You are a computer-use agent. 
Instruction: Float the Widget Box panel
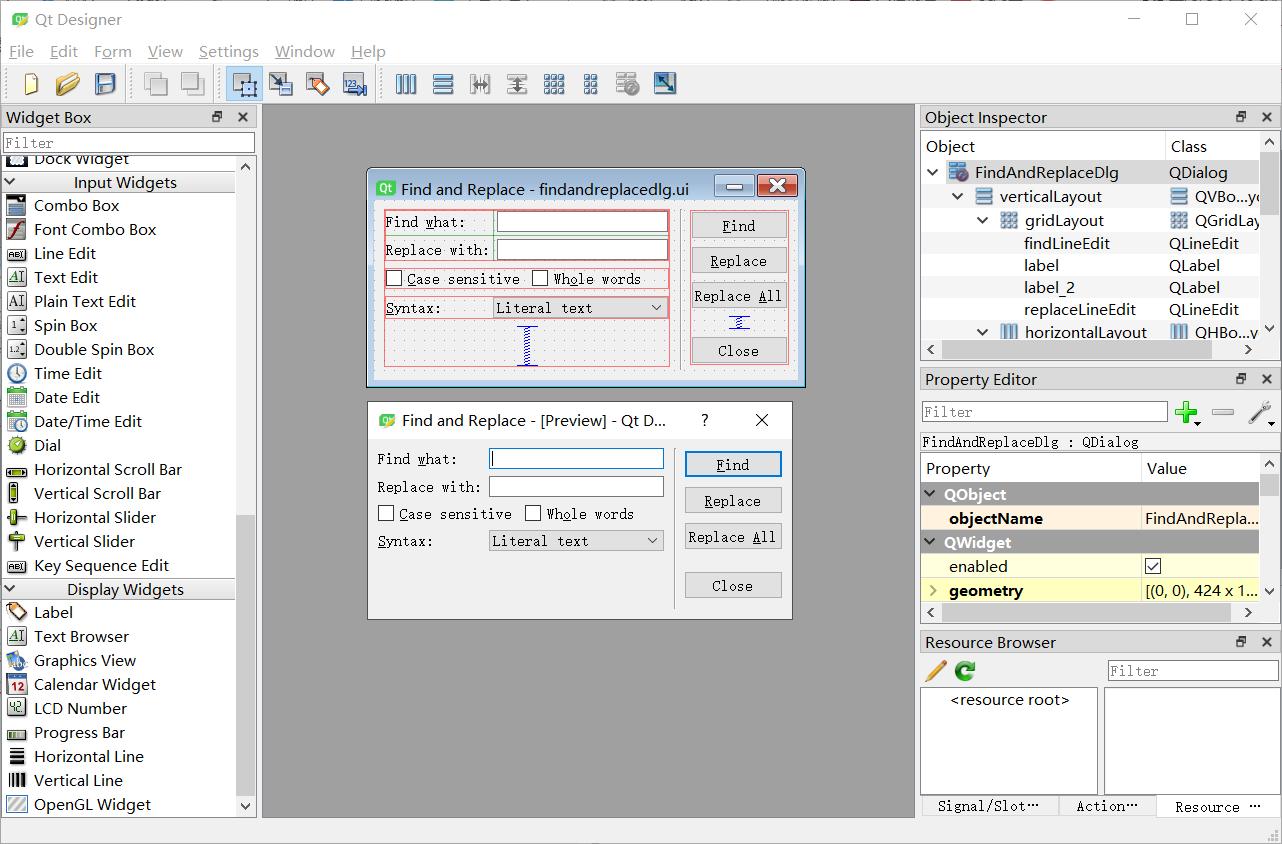point(217,117)
